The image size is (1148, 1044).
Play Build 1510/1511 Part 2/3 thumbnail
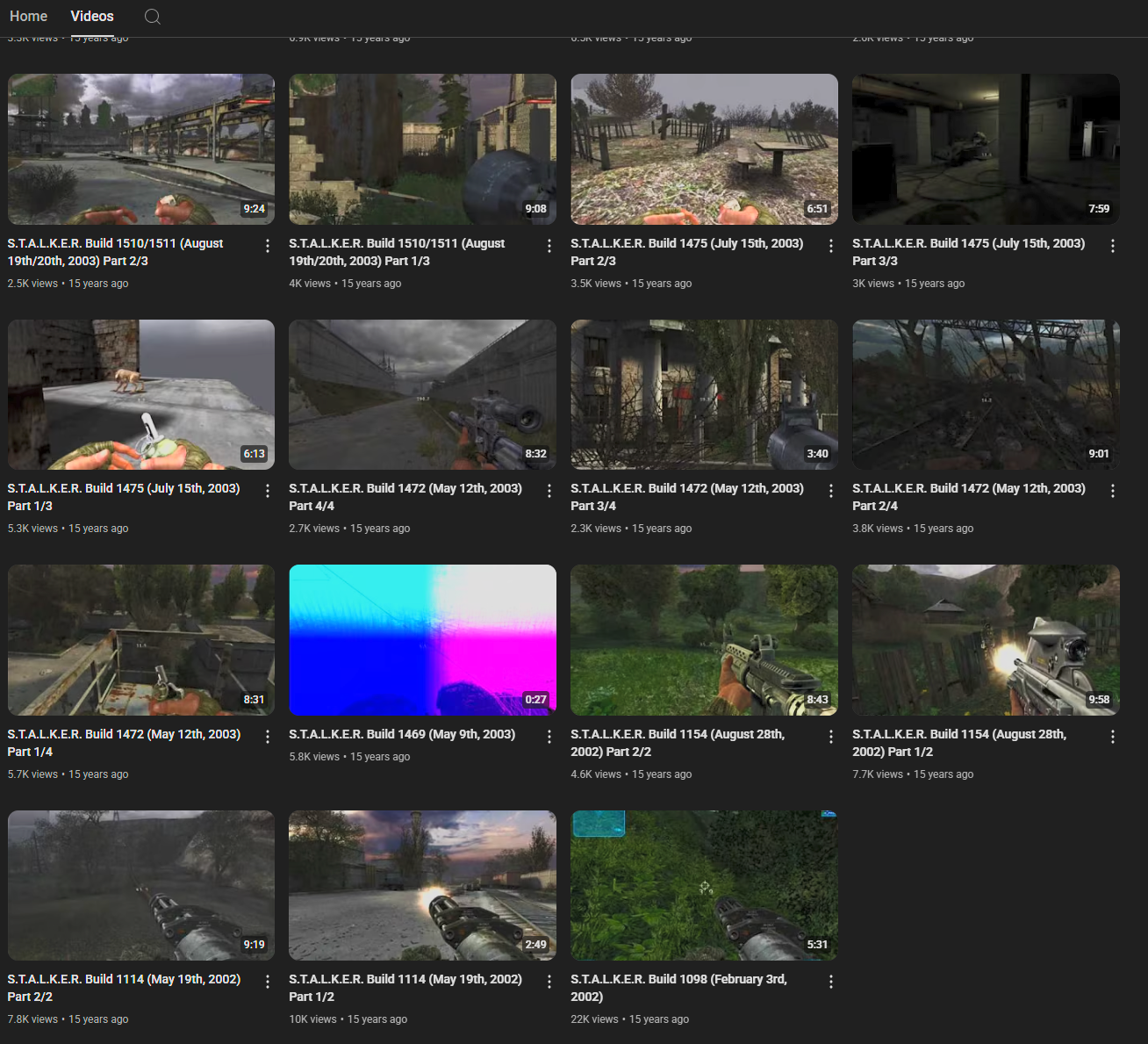pyautogui.click(x=141, y=149)
